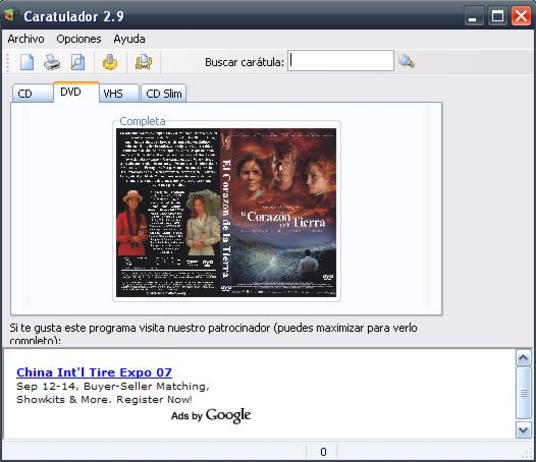
Task: Minimize the Caratulador window
Action: 473,16
